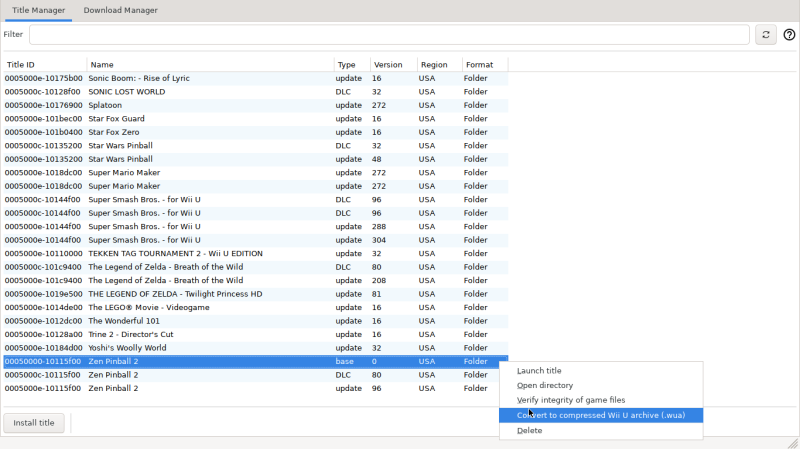800x449 pixels.
Task: Open the help question mark icon
Action: (x=789, y=35)
